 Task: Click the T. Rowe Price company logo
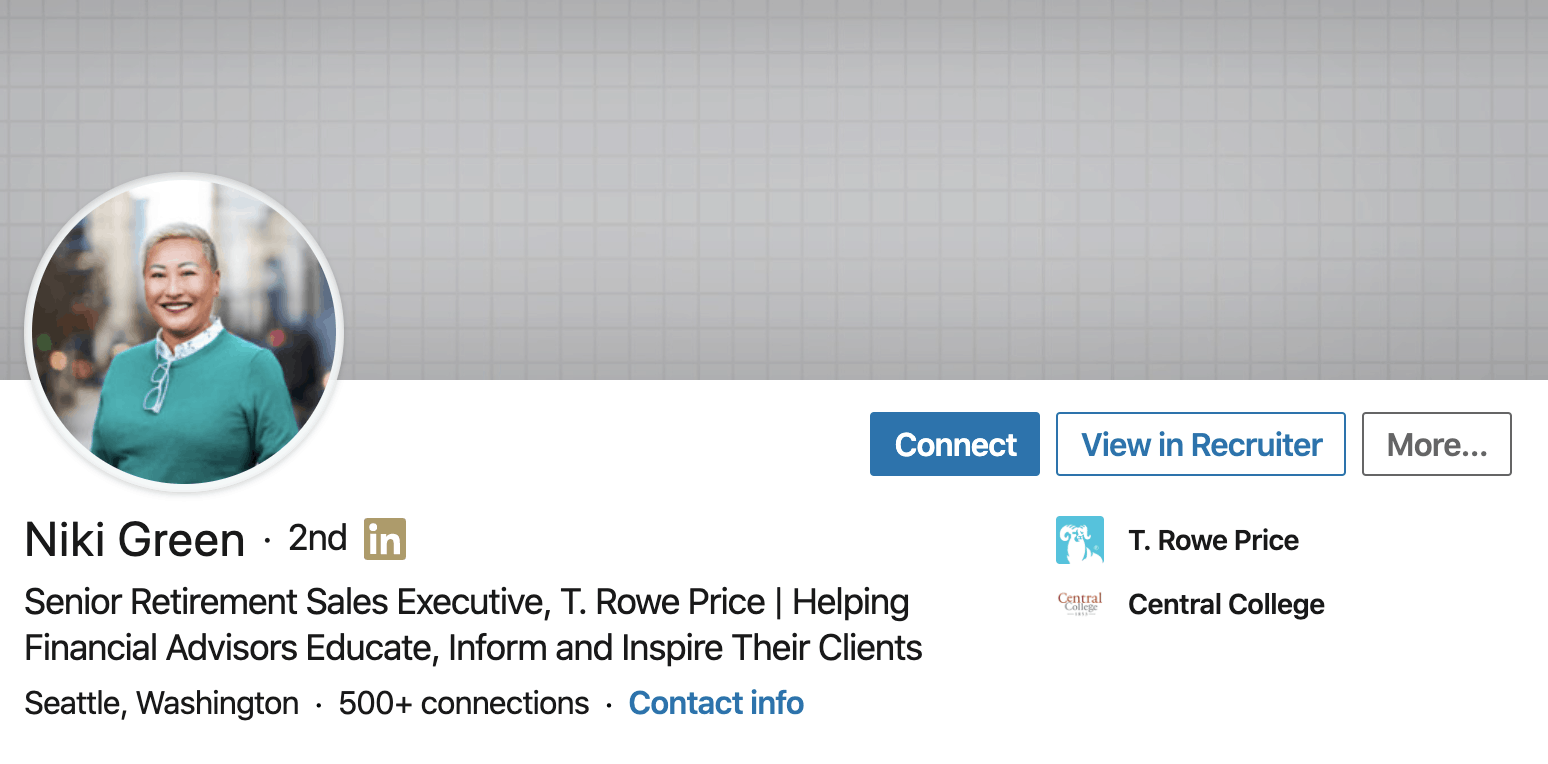coord(1080,540)
